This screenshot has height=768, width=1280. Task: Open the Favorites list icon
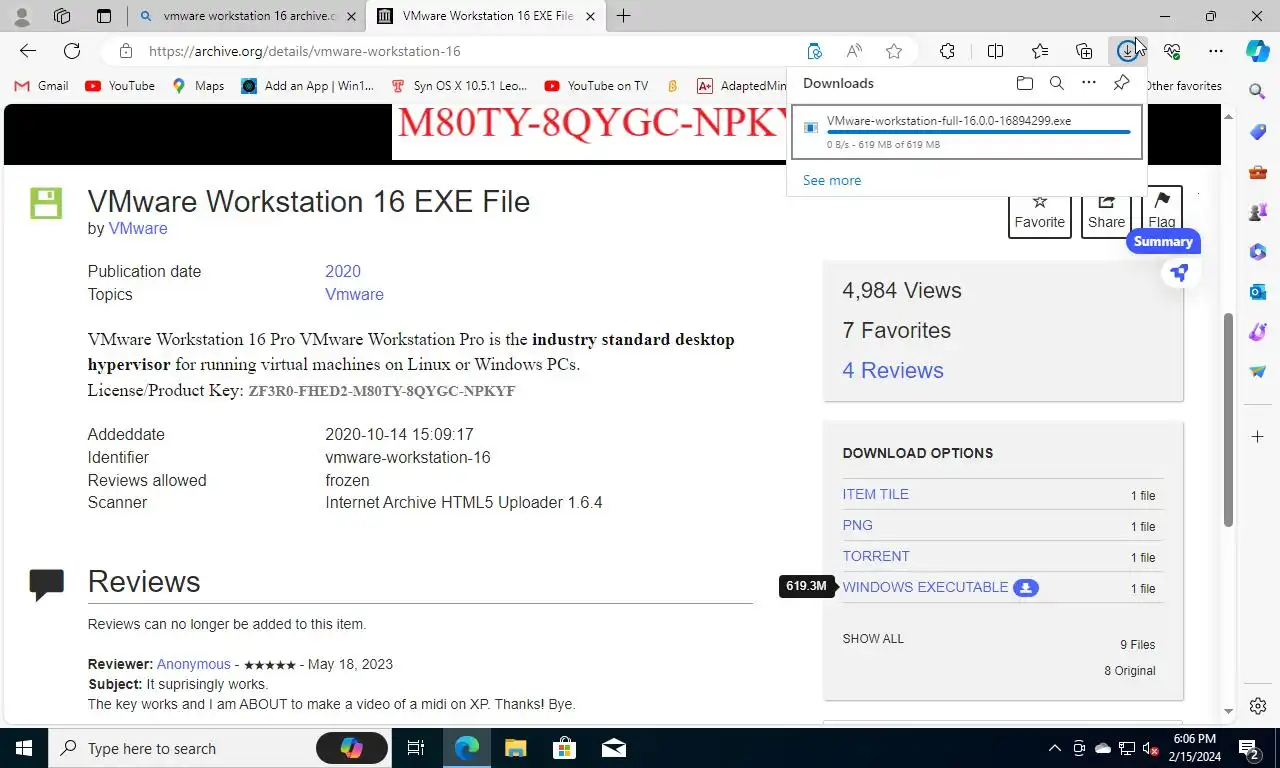[1040, 51]
